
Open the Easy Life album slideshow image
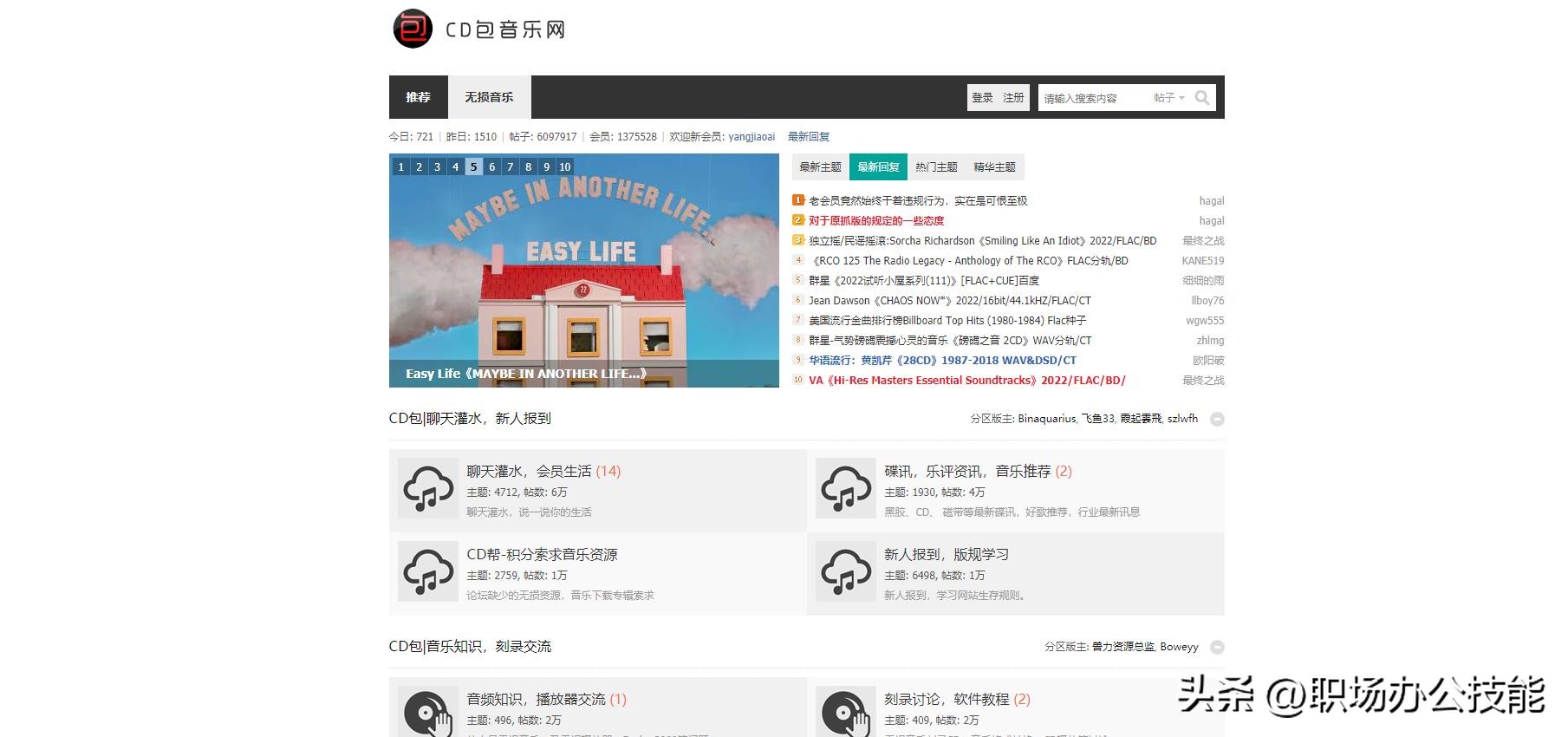[x=584, y=271]
